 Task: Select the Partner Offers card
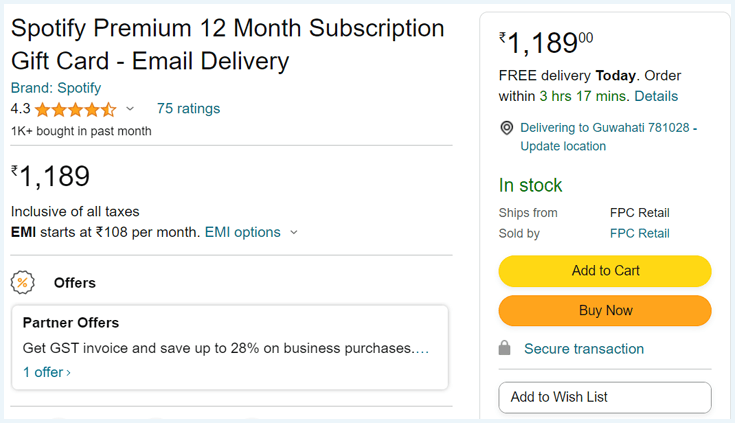230,347
